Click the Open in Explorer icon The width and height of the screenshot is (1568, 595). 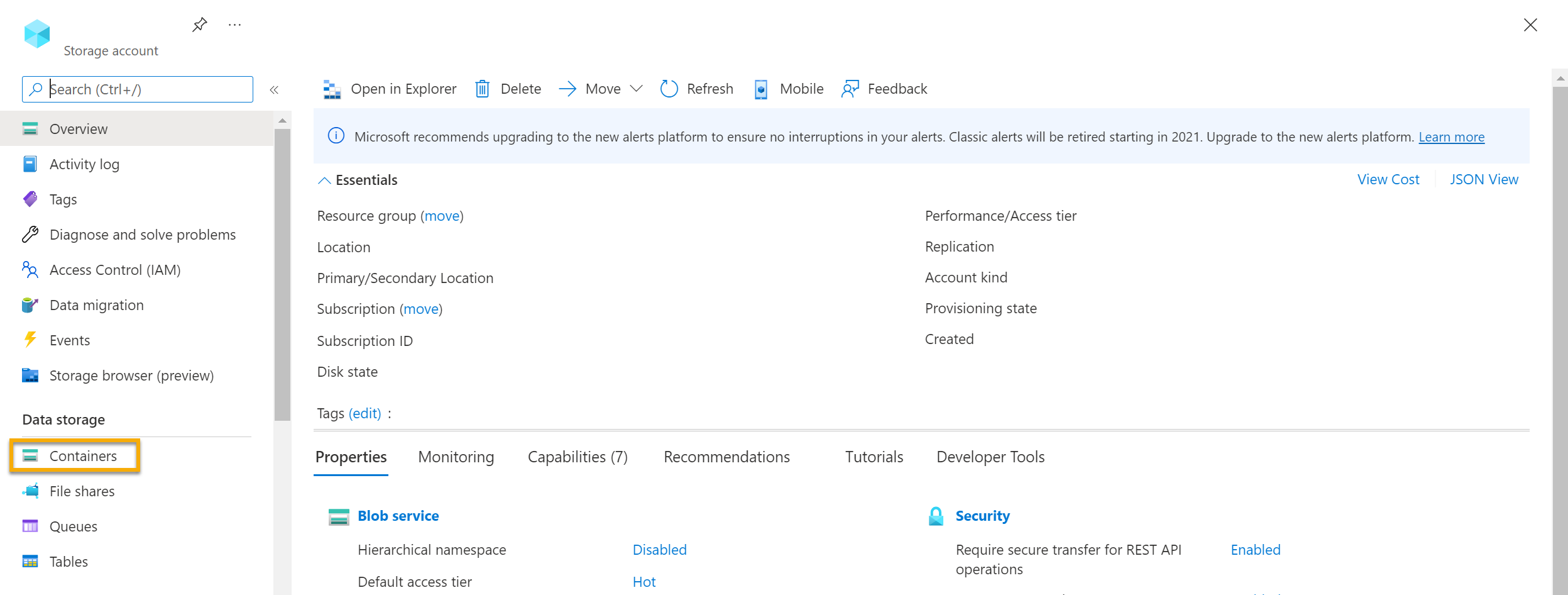(332, 89)
